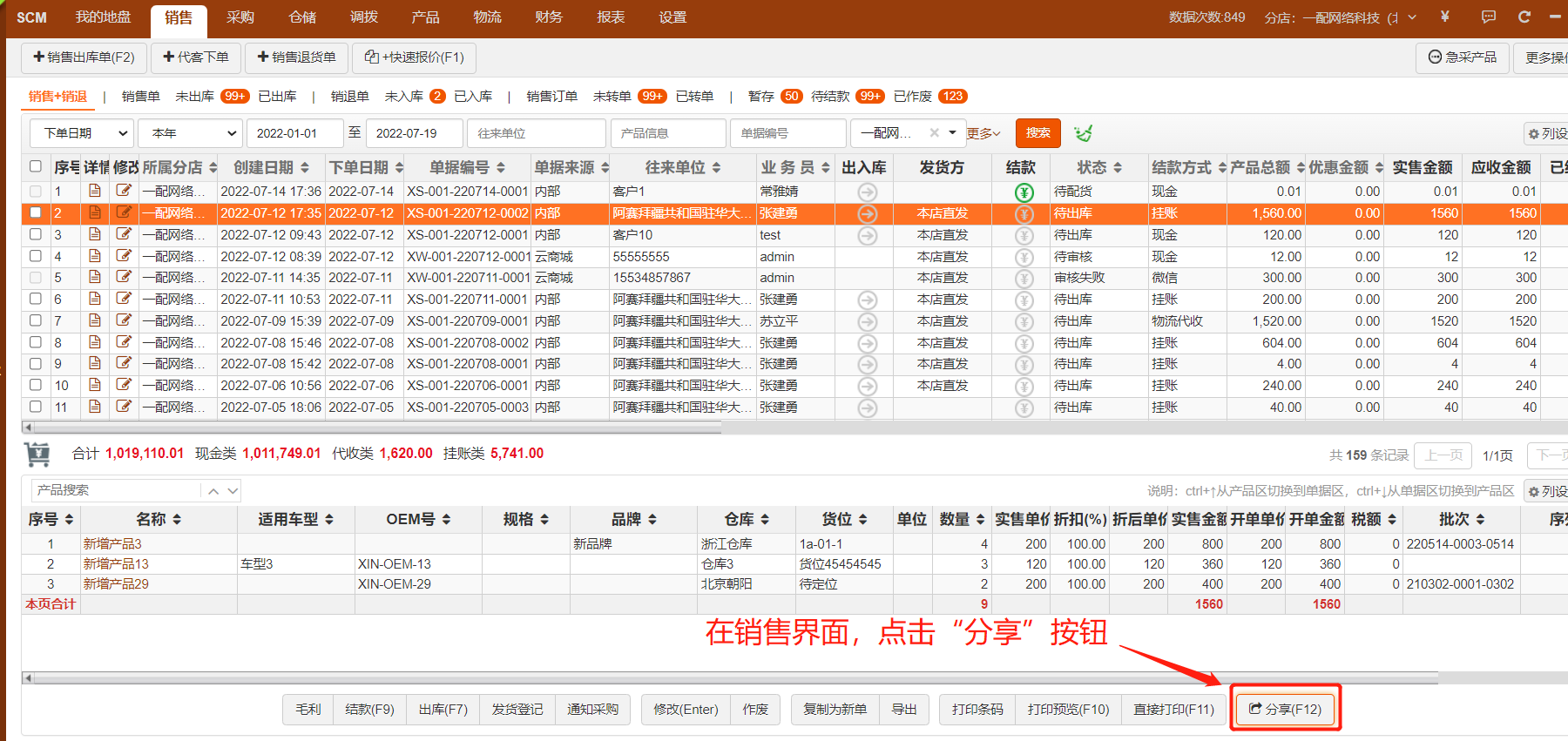Click the 打印预览(F10) button
This screenshot has width=1568, height=741.
click(x=1068, y=710)
